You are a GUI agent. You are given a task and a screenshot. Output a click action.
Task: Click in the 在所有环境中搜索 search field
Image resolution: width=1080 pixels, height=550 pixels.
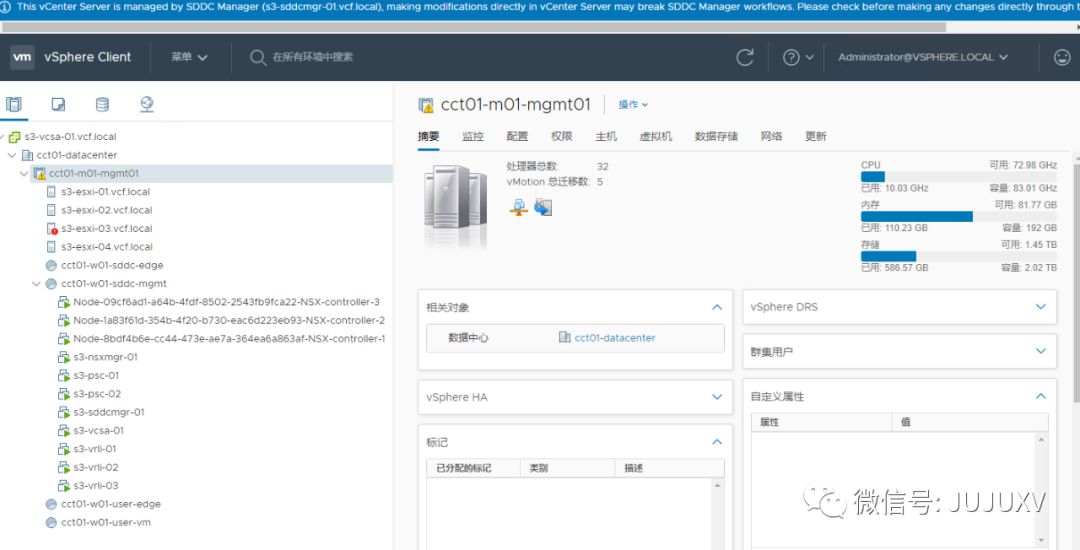pyautogui.click(x=313, y=57)
